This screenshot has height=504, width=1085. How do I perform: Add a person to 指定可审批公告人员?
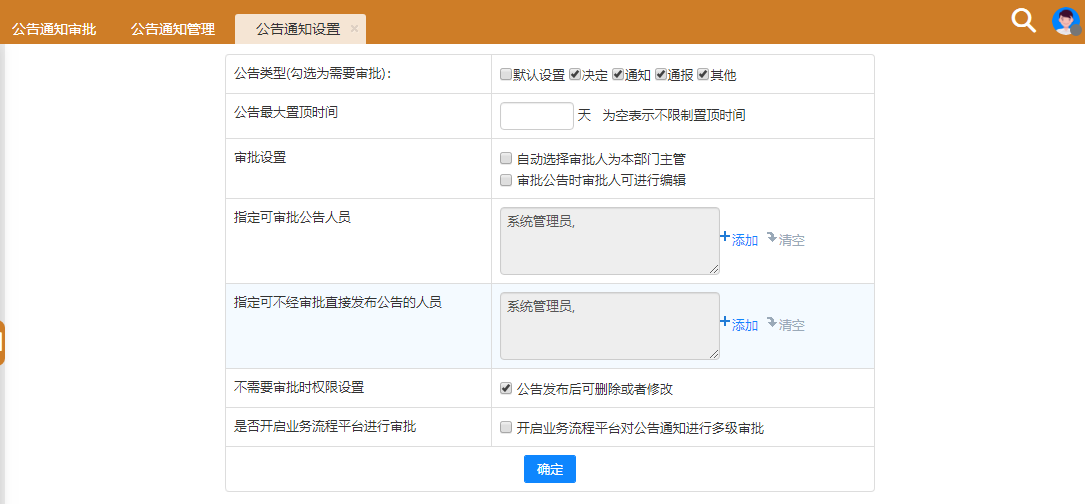point(739,240)
